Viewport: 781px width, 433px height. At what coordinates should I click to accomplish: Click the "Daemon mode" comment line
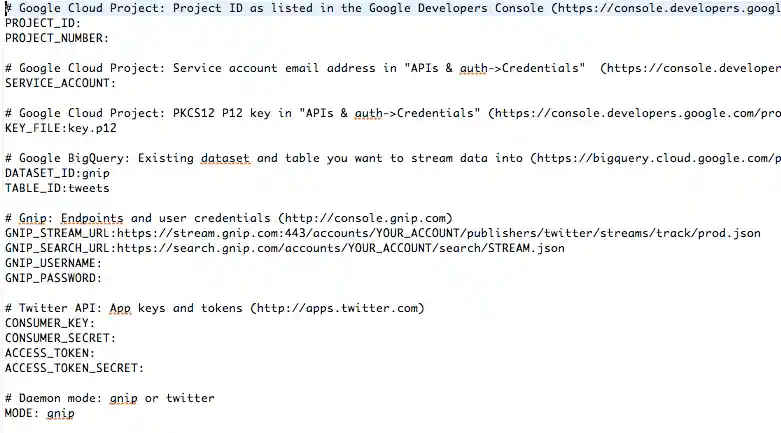tap(110, 398)
